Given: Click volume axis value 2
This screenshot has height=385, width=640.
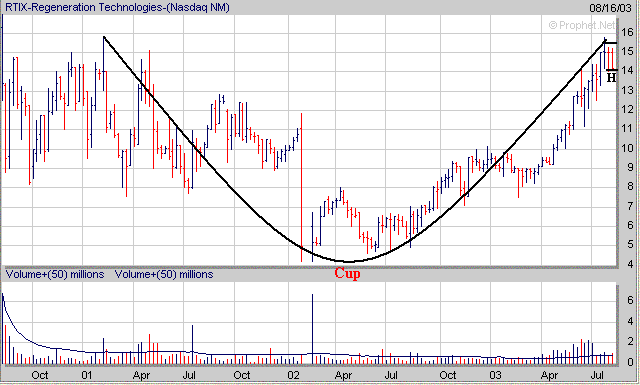Looking at the screenshot, I should pyautogui.click(x=630, y=341).
